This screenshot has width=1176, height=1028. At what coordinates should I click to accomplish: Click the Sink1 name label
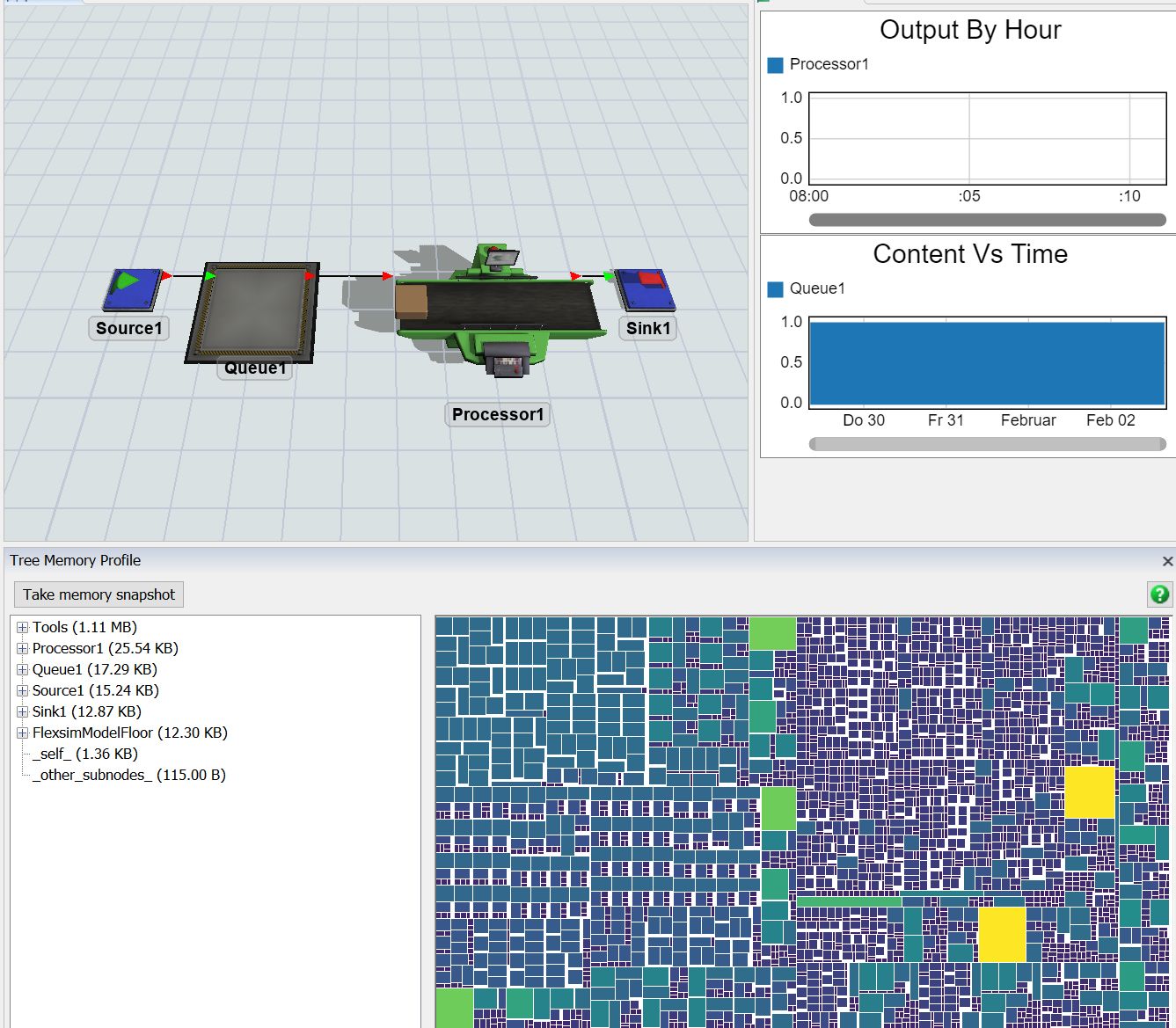point(648,328)
